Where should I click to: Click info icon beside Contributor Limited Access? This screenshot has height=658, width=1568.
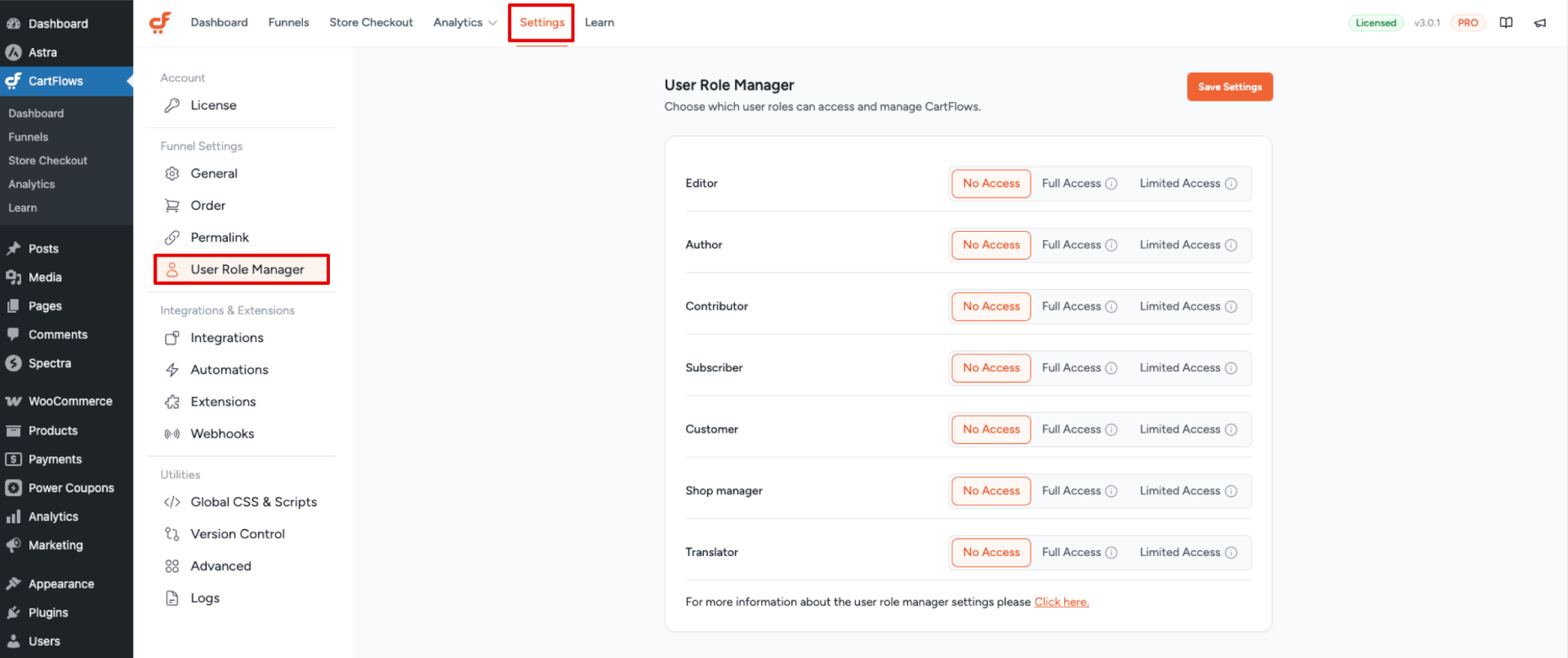click(x=1231, y=307)
